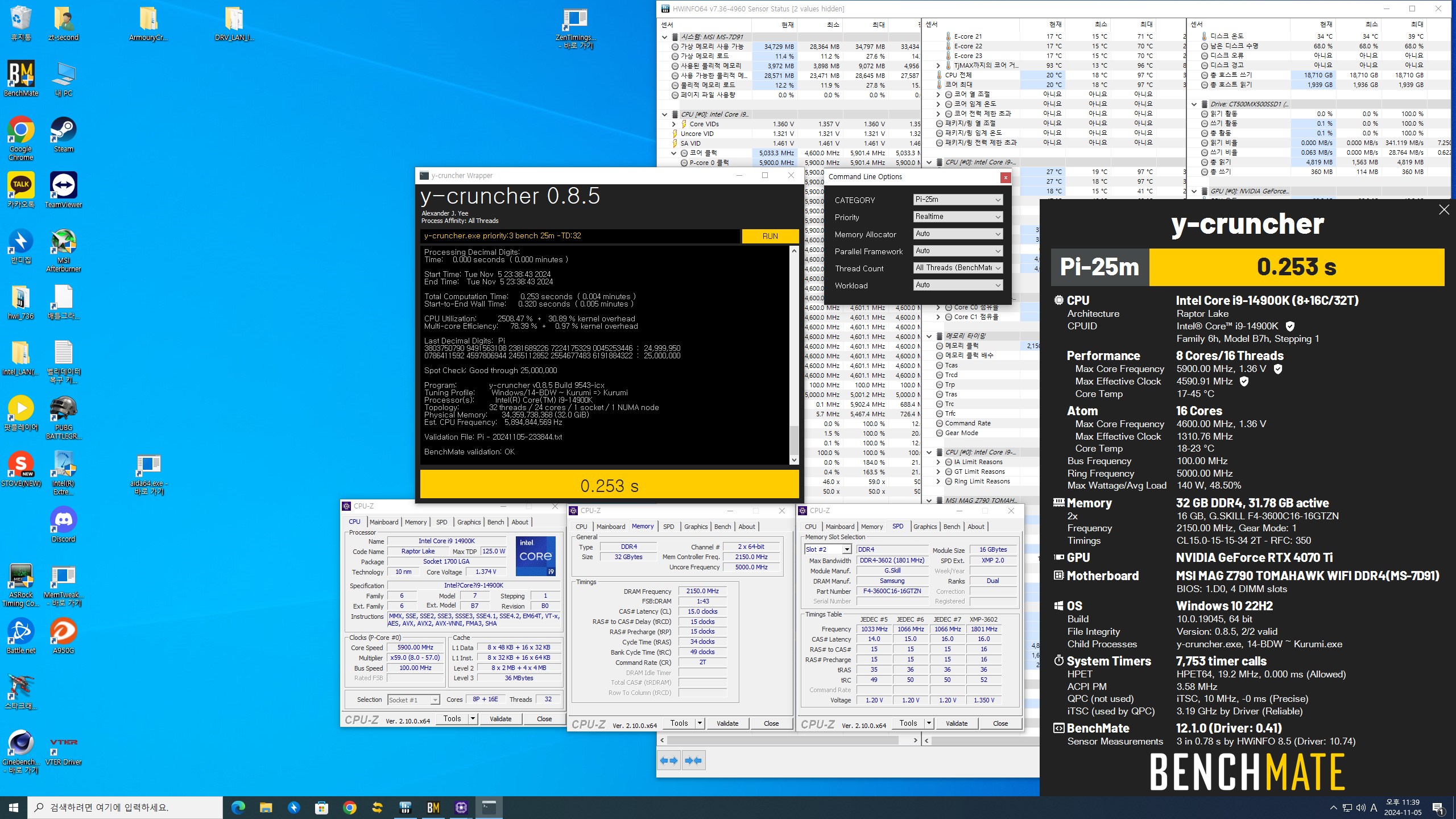Open Google Chrome desktop shortcut

[21, 138]
